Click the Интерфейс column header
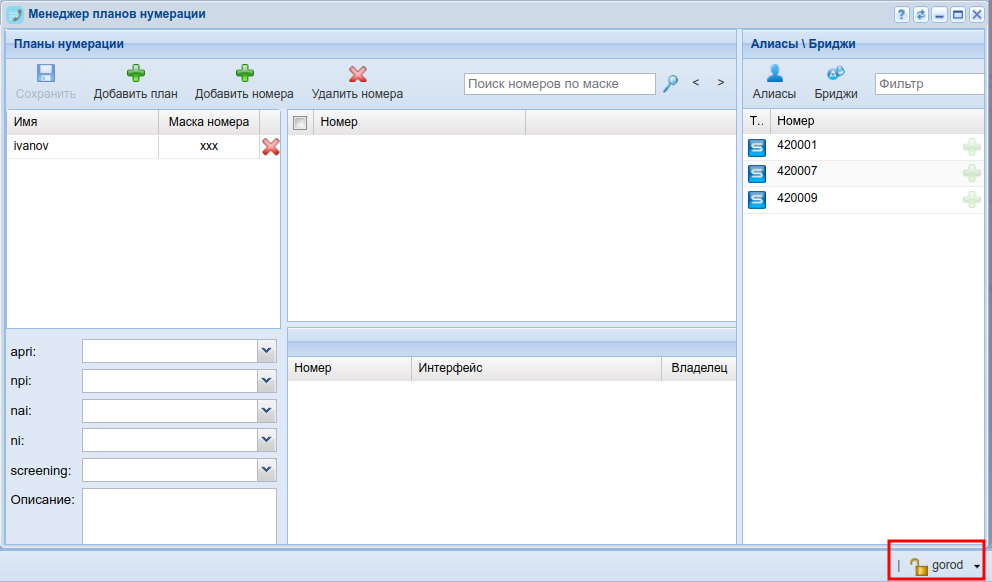 point(536,368)
